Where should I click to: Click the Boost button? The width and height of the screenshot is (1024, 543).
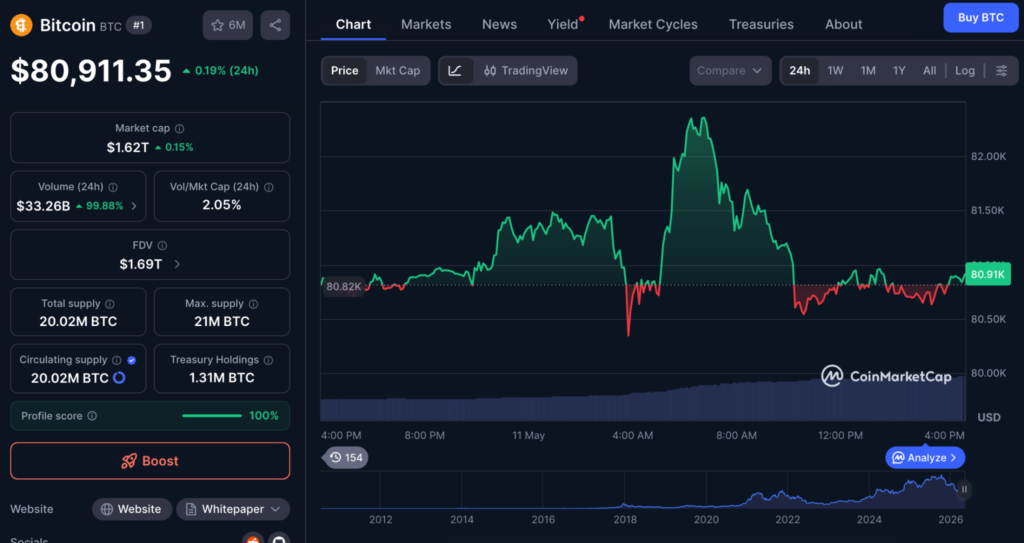point(150,461)
